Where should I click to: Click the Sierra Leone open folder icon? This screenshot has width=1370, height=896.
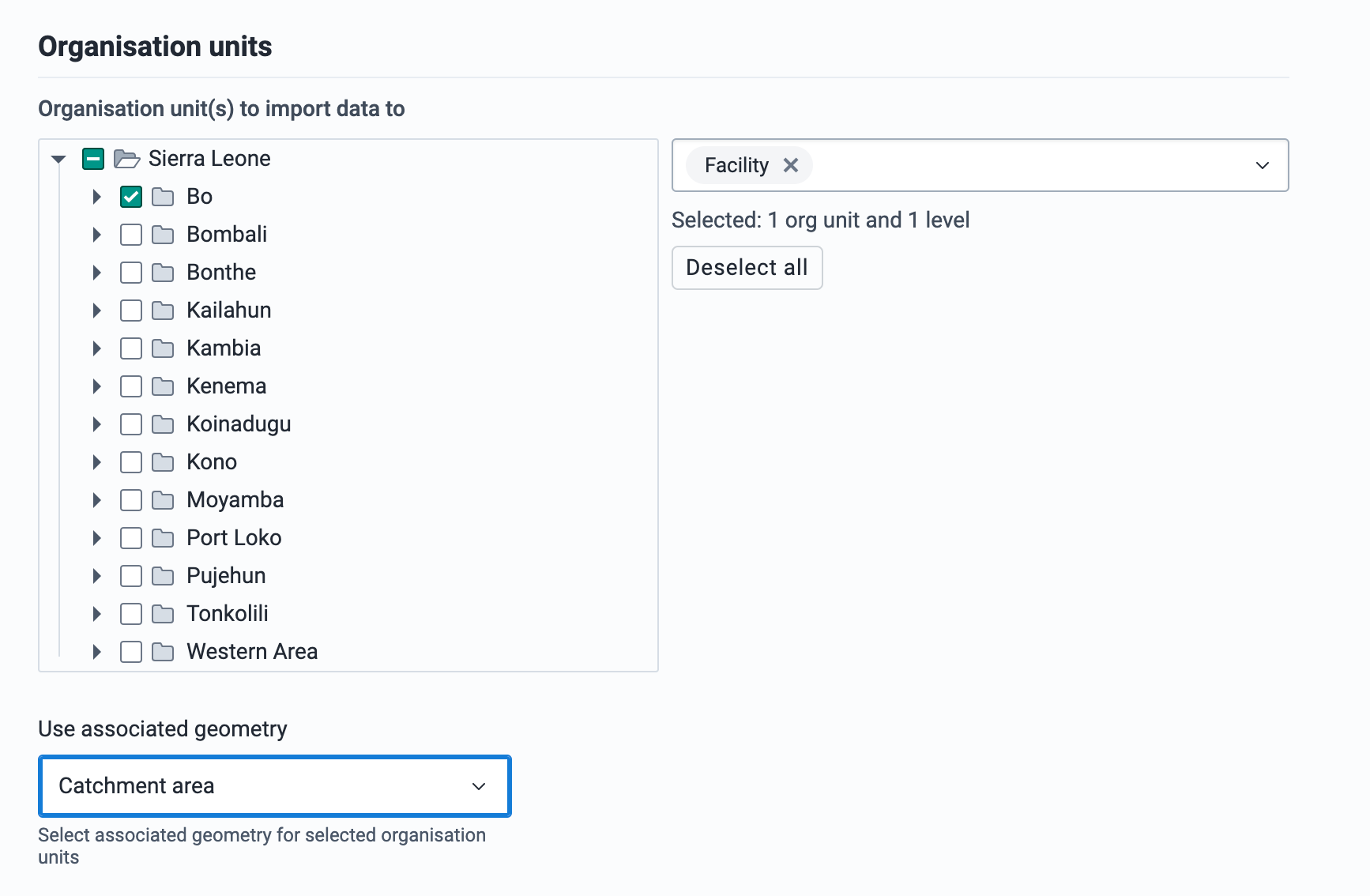click(126, 159)
